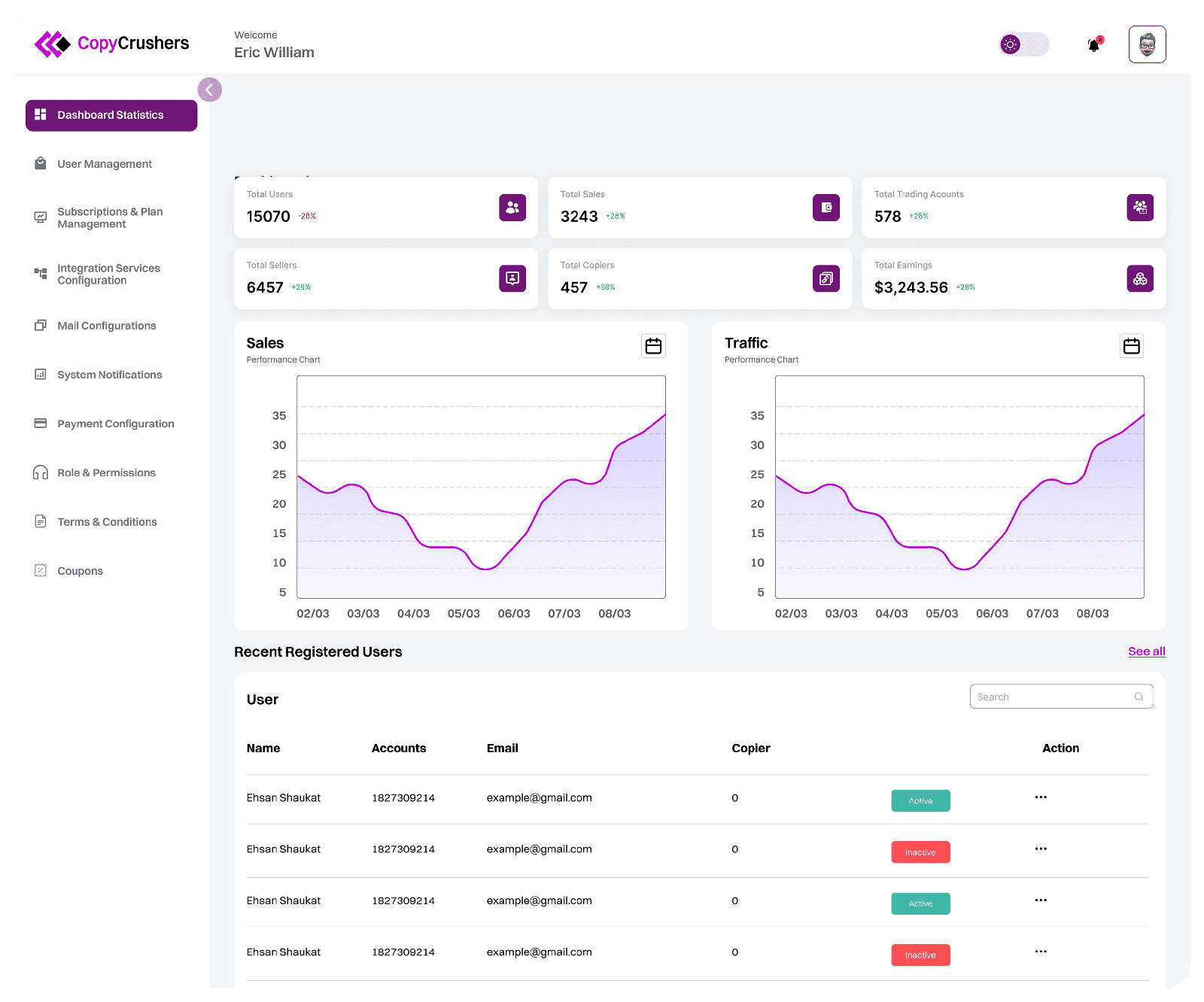Click the Total Sales wallet icon
This screenshot has width=1204, height=1002.
pyautogui.click(x=826, y=208)
